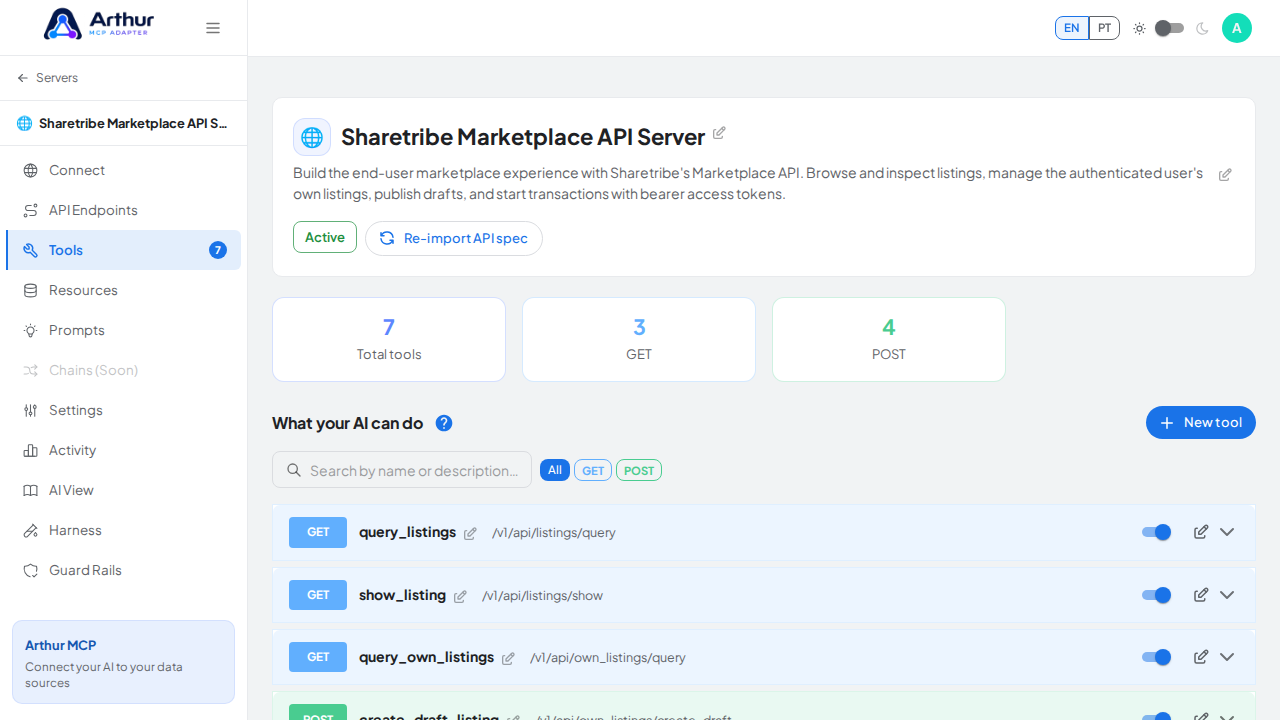
Task: Click the tools count badge 7 in sidebar
Action: (x=218, y=250)
